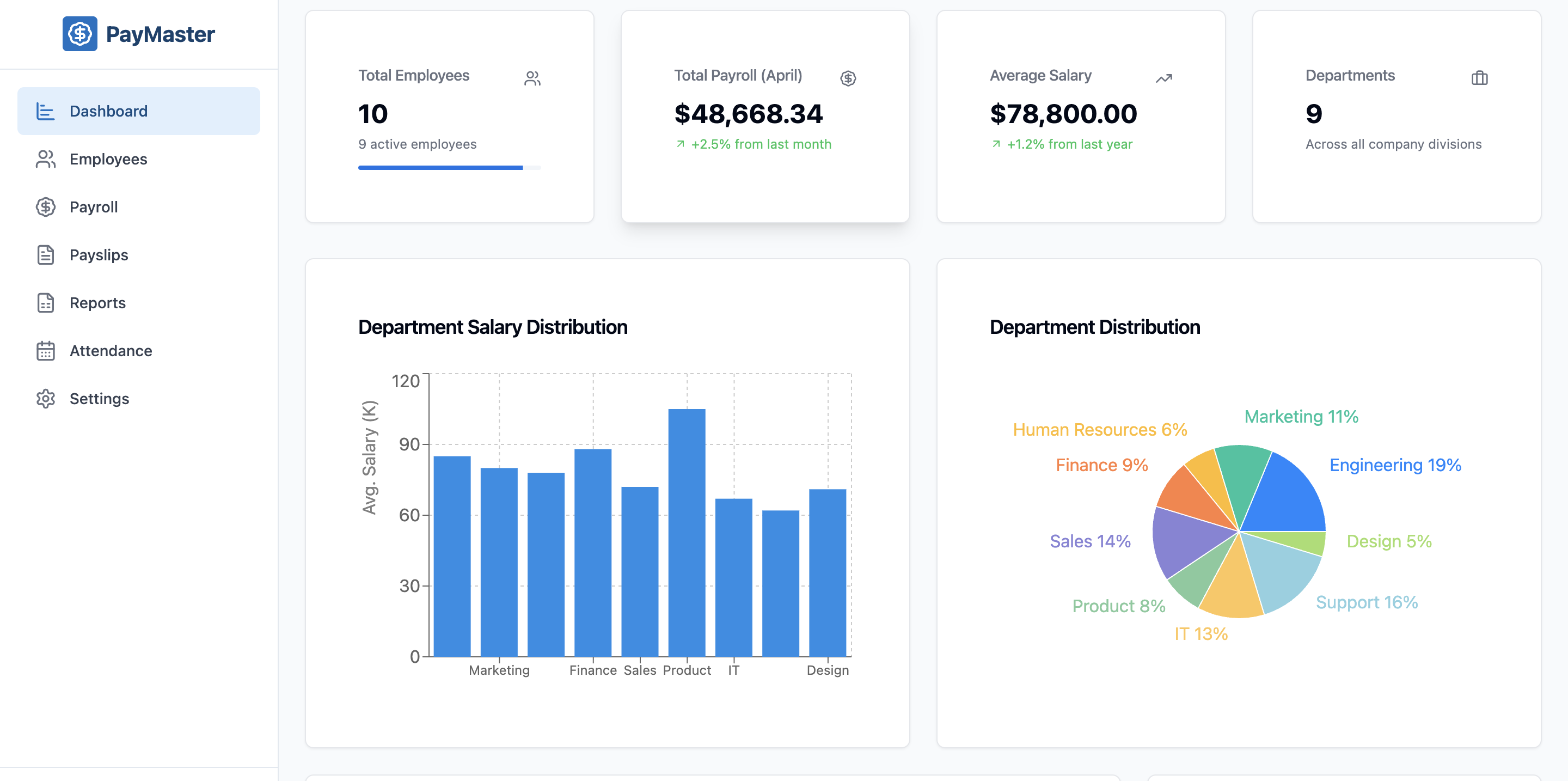Viewport: 1568px width, 781px height.
Task: Click the Attendance calendar icon
Action: click(x=45, y=351)
